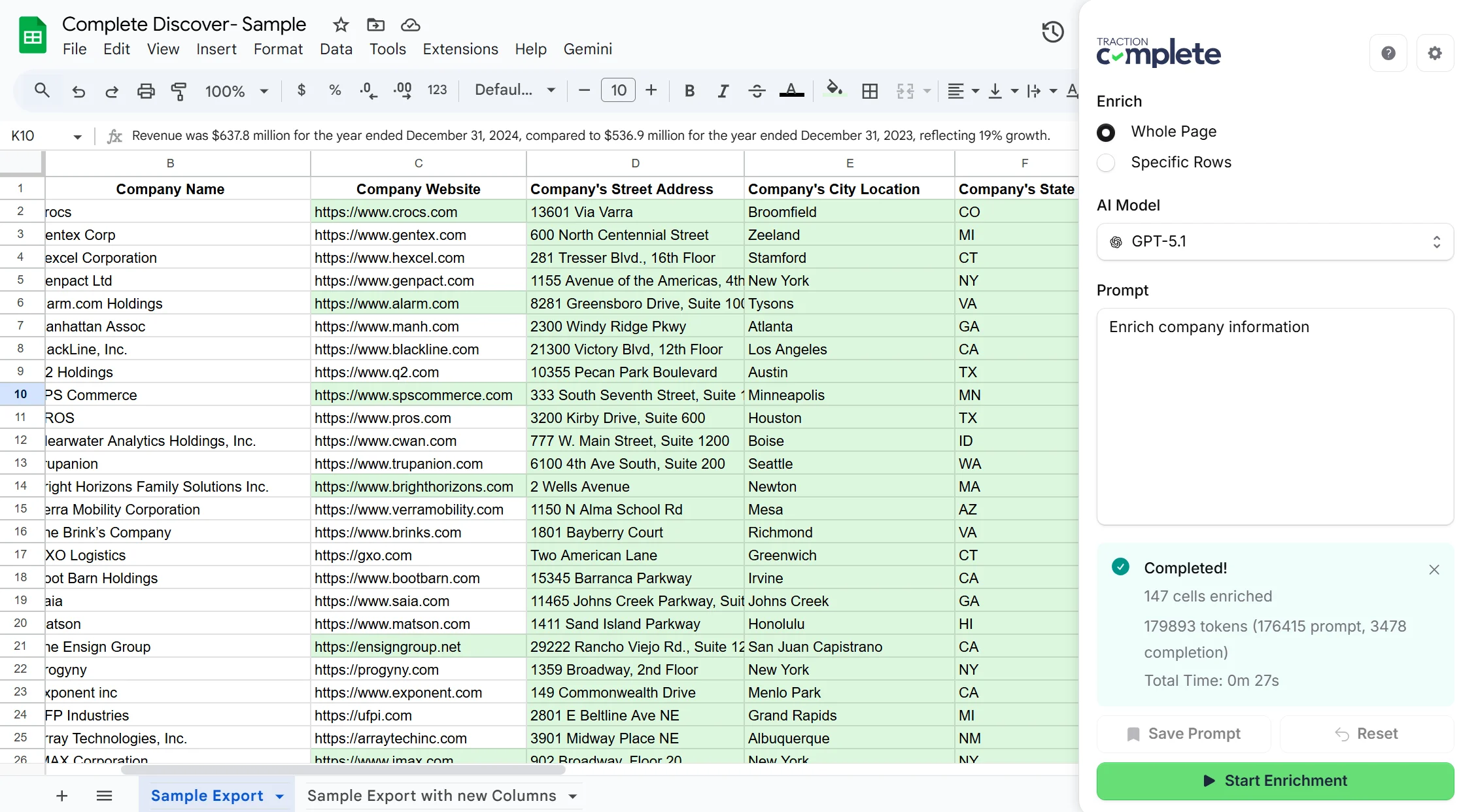Click the borders grid icon

870,91
